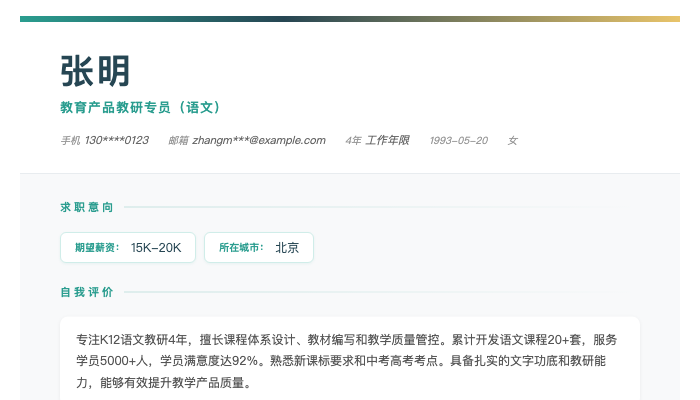Screen dimensions: 700x400
Task: Click the self-evaluation paragraph starting 专注K12语文教研4年
Action: 346,361
